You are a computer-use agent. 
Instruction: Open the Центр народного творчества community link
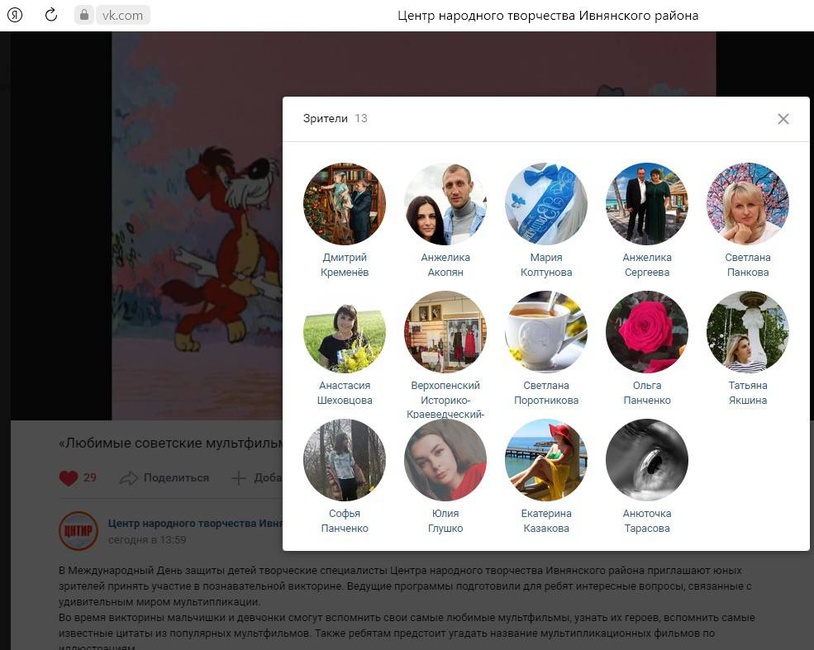click(x=195, y=523)
